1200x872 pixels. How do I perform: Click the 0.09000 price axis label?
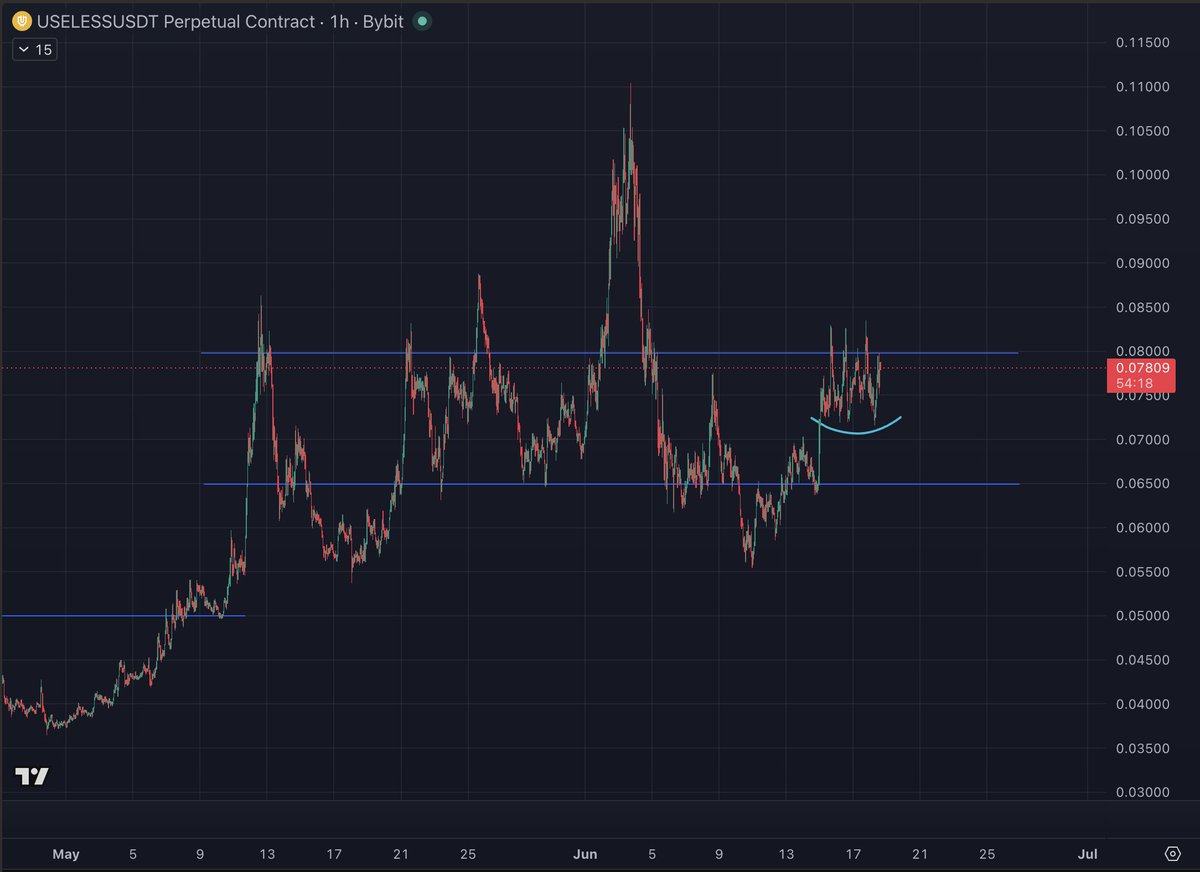tap(1143, 264)
